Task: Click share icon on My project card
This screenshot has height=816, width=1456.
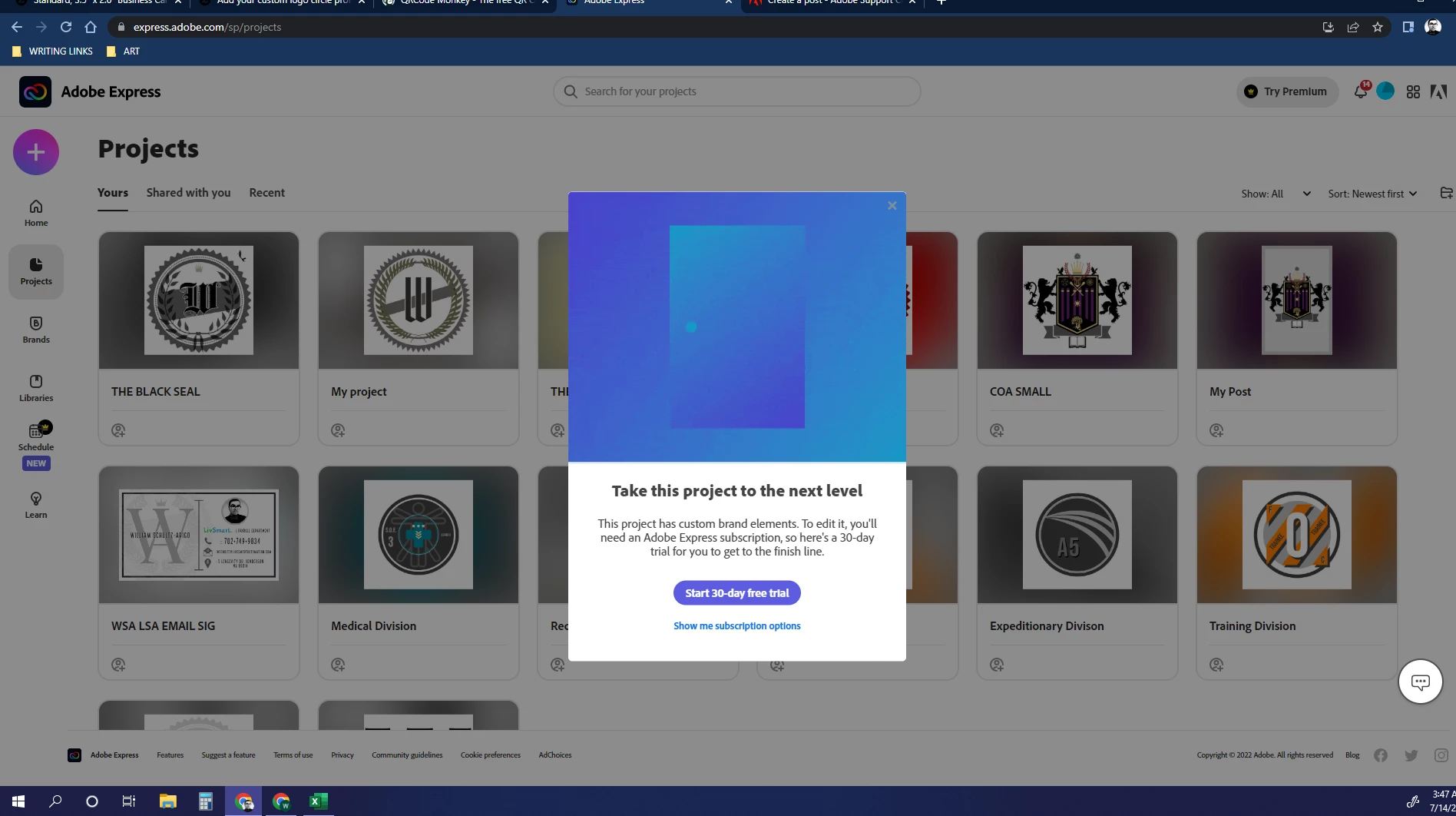Action: tap(338, 430)
